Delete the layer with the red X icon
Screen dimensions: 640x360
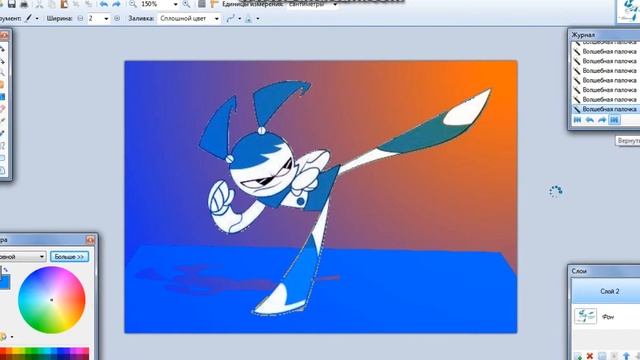point(590,356)
